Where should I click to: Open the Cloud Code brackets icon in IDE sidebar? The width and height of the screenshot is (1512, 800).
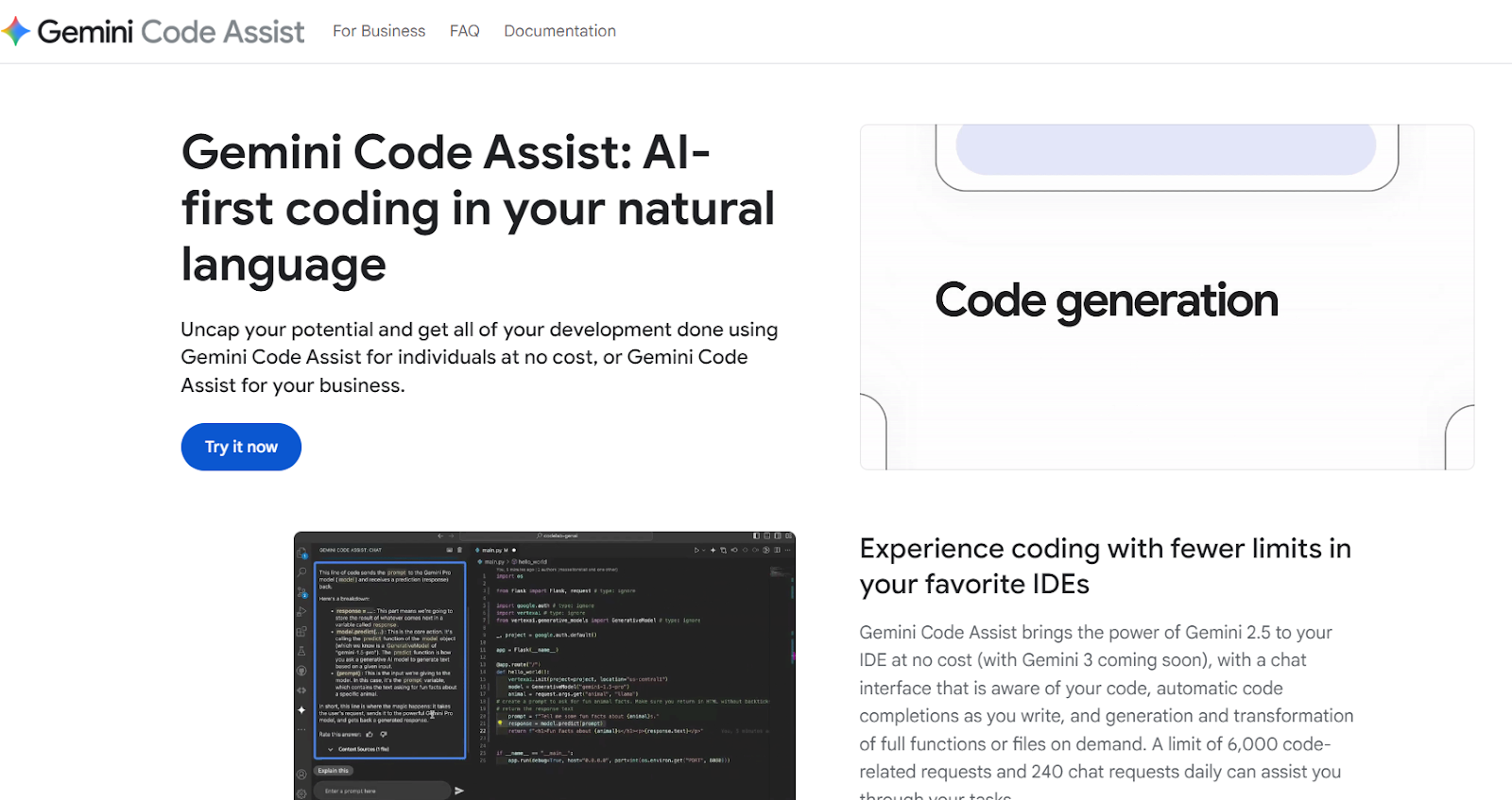tap(301, 690)
